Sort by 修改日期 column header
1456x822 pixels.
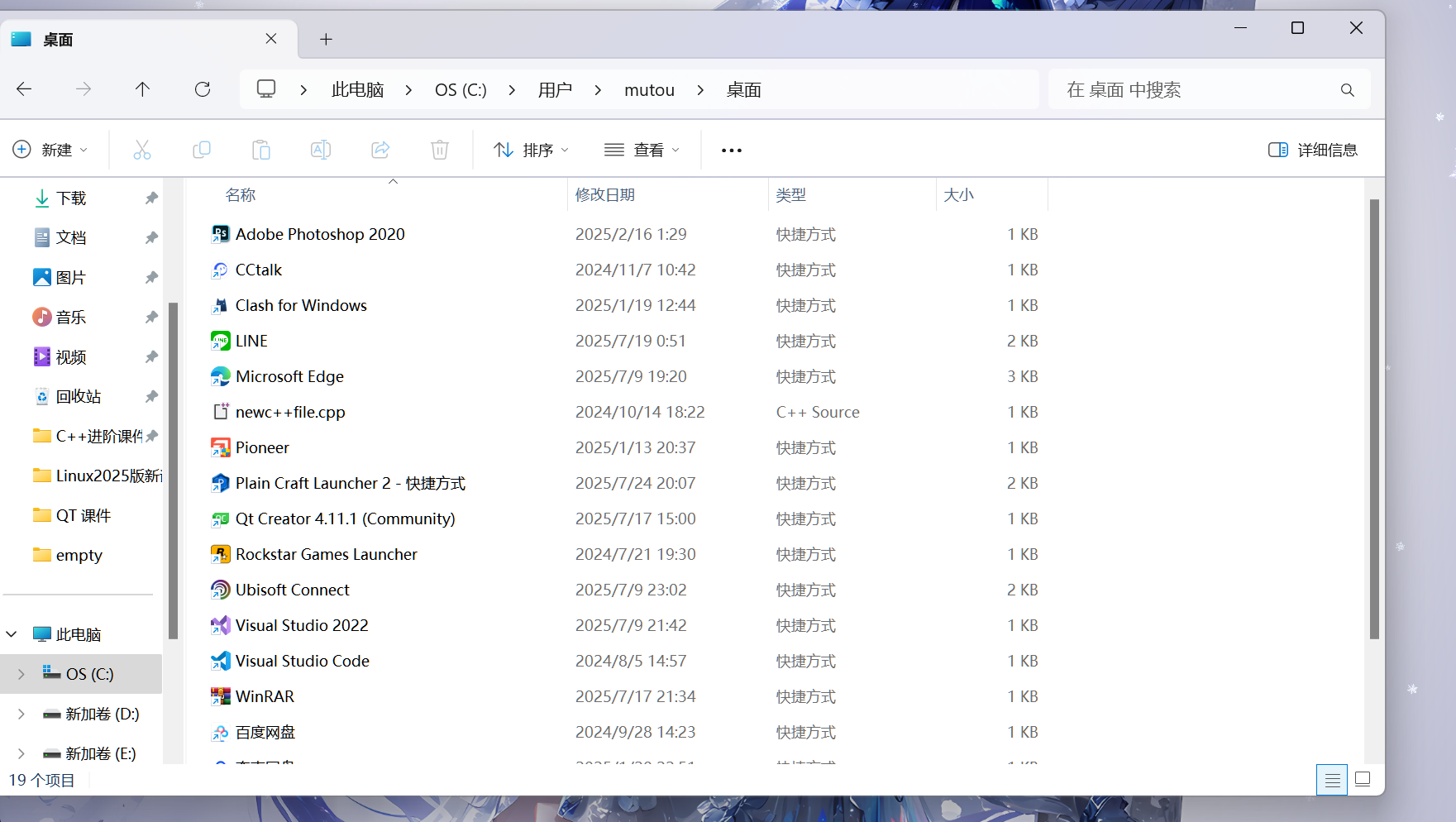[x=605, y=195]
